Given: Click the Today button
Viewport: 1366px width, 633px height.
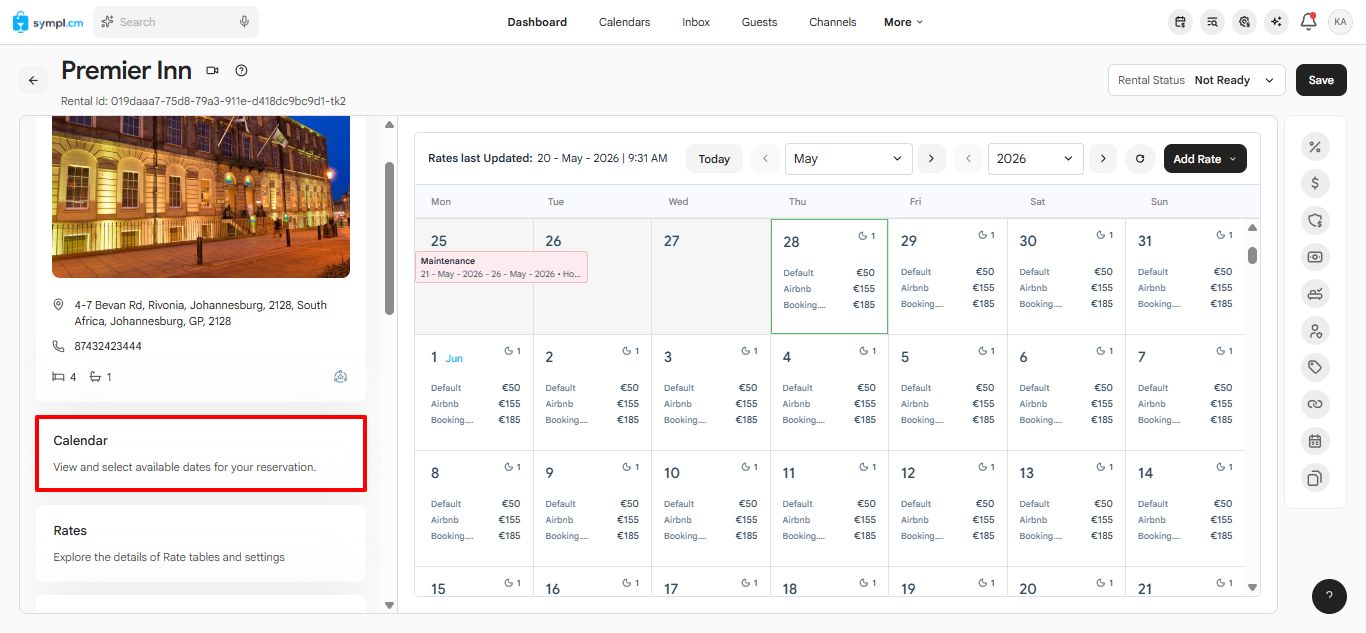Looking at the screenshot, I should (714, 159).
